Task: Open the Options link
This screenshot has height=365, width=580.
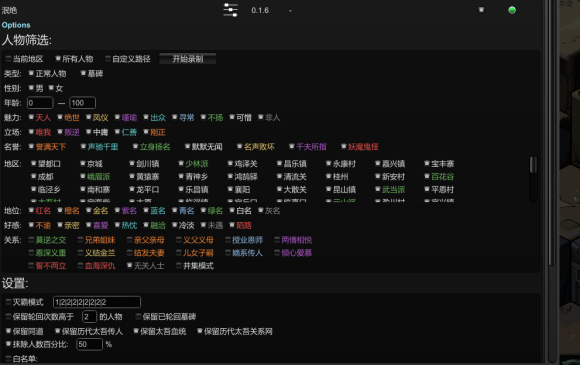Action: click(16, 25)
